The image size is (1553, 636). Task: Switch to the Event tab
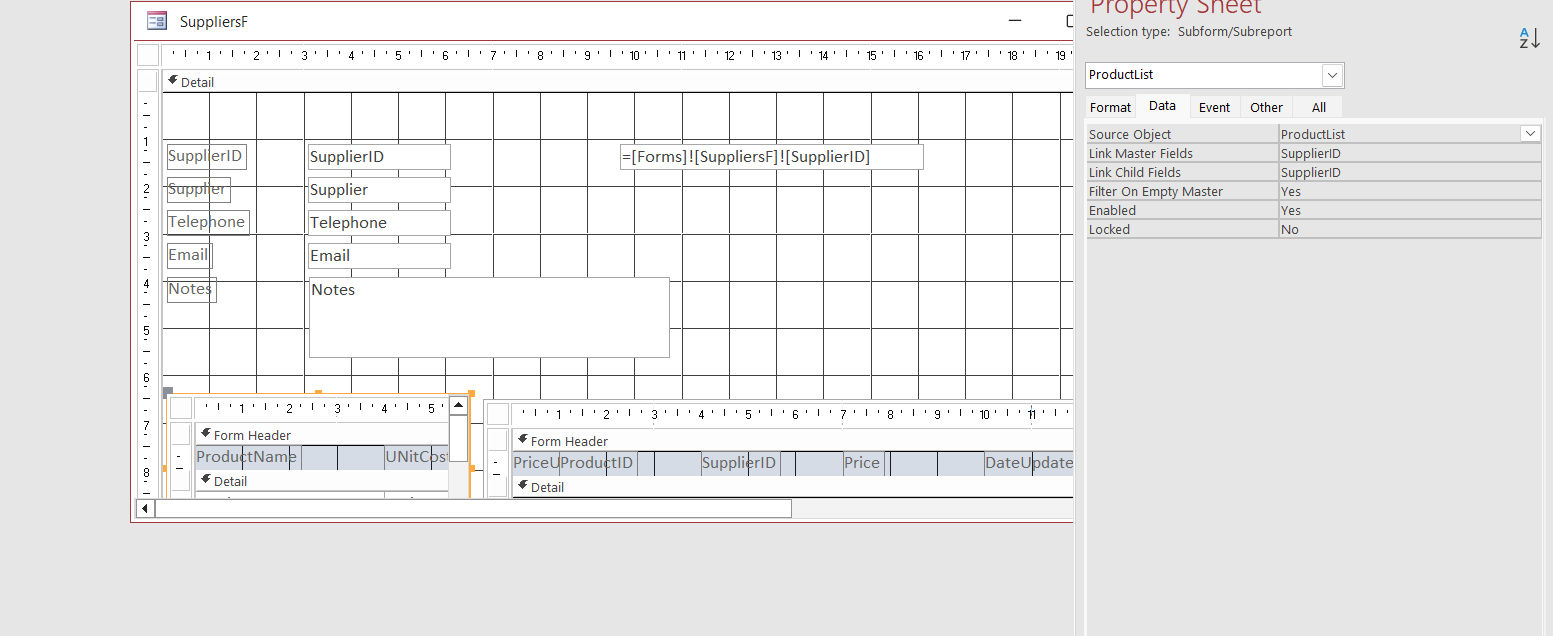tap(1214, 106)
